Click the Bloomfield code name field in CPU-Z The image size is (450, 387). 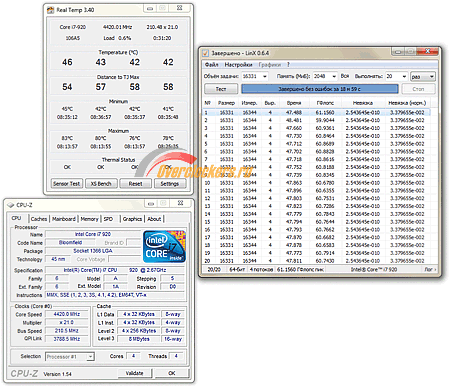(70, 243)
